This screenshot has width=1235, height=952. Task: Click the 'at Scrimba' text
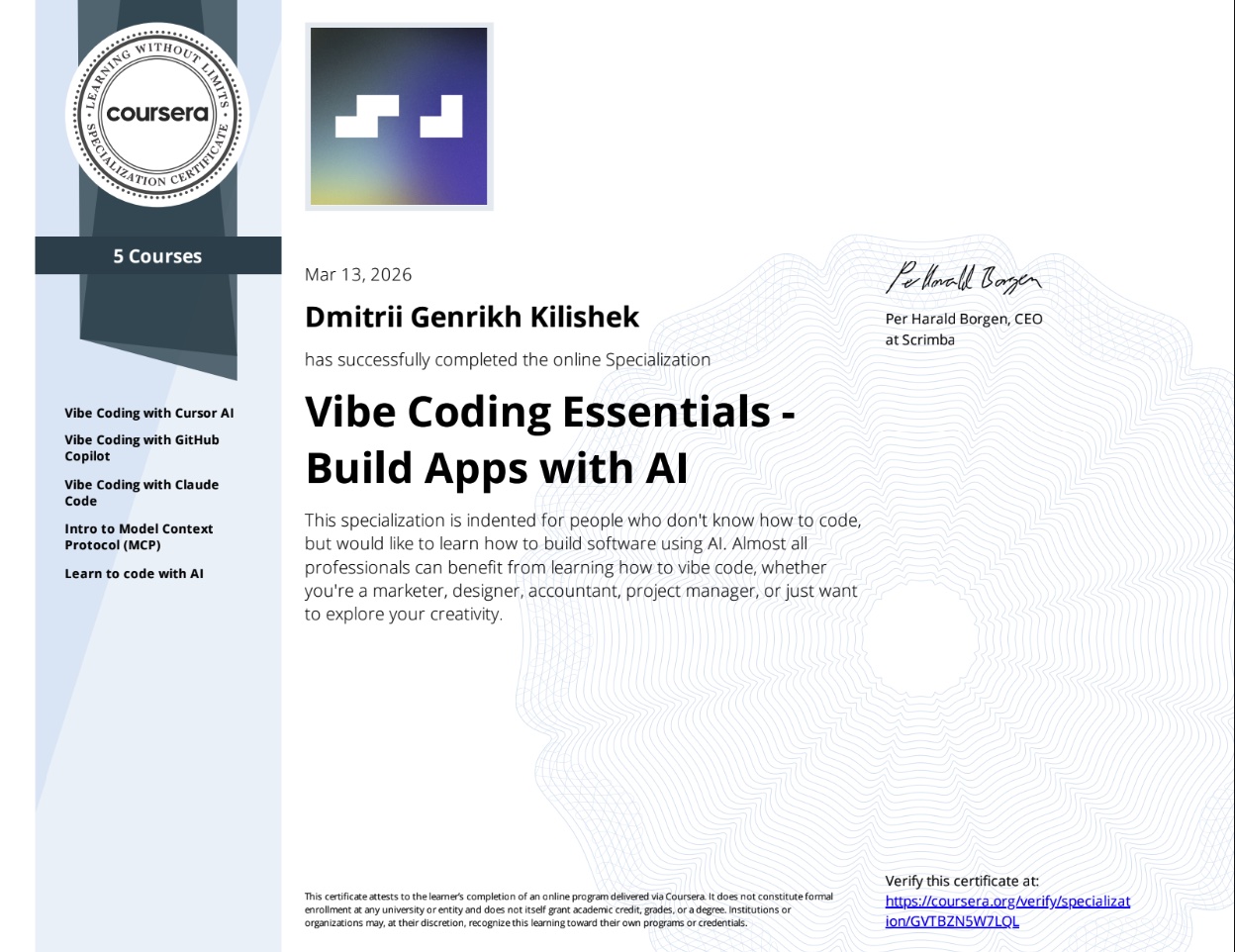point(919,339)
